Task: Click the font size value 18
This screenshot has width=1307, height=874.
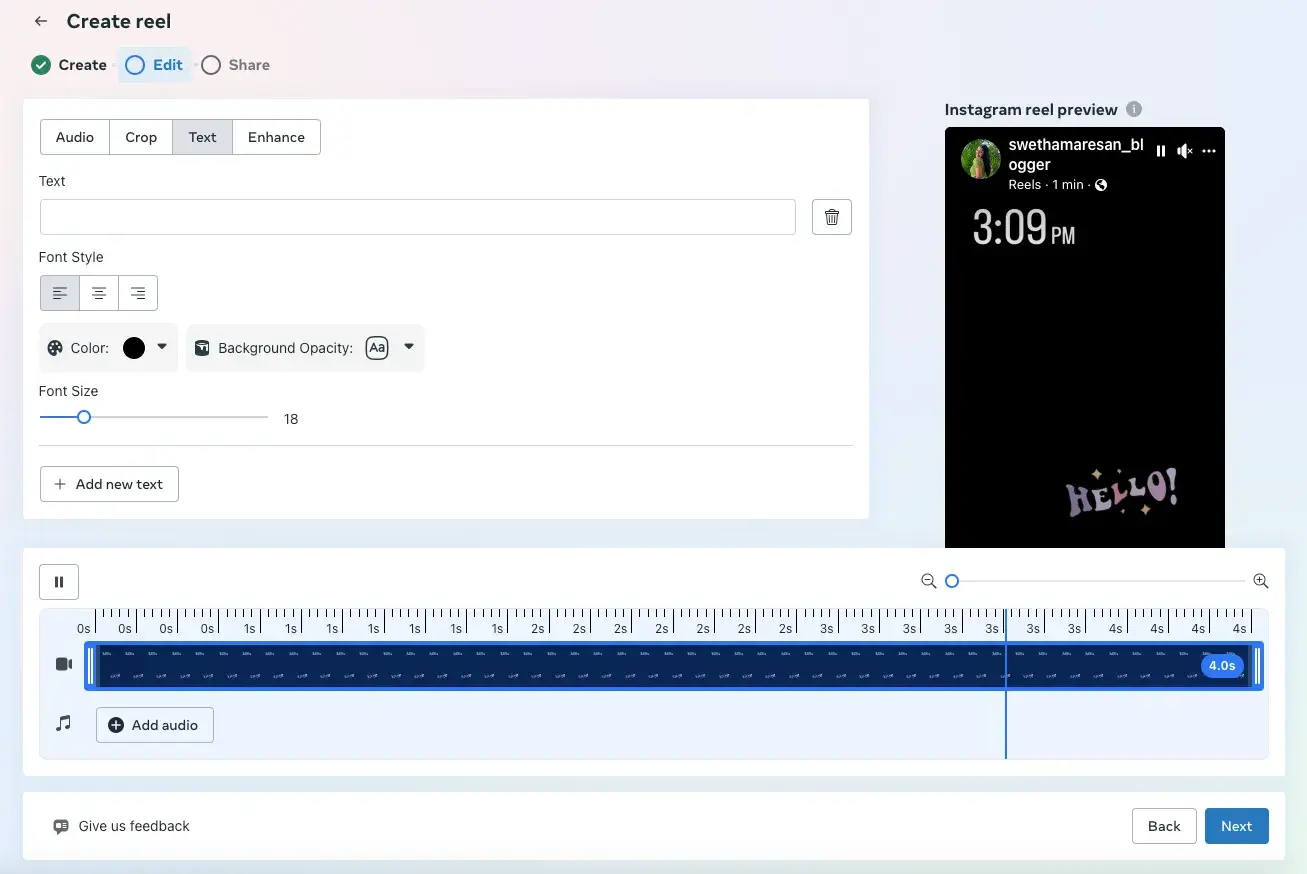Action: [x=291, y=419]
